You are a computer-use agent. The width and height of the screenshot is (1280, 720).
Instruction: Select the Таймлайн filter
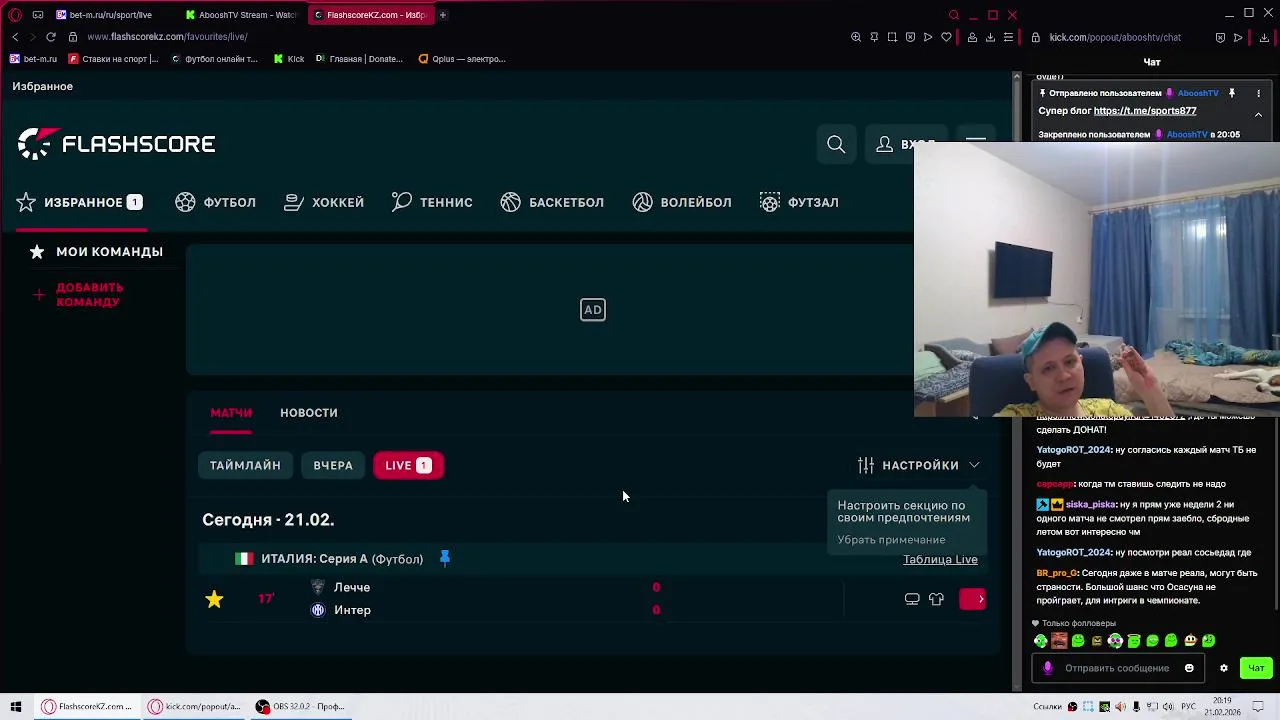click(245, 465)
